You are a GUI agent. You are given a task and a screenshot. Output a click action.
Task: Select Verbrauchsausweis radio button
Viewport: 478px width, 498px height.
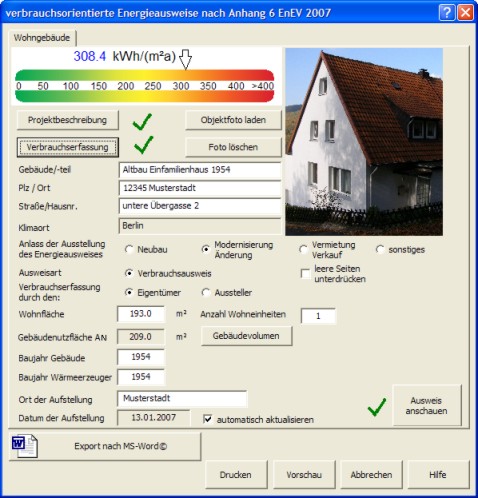(x=129, y=273)
